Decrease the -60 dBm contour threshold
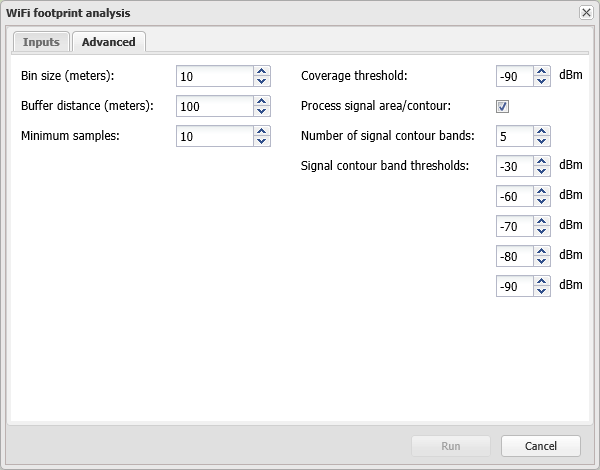The width and height of the screenshot is (600, 470). (x=542, y=201)
